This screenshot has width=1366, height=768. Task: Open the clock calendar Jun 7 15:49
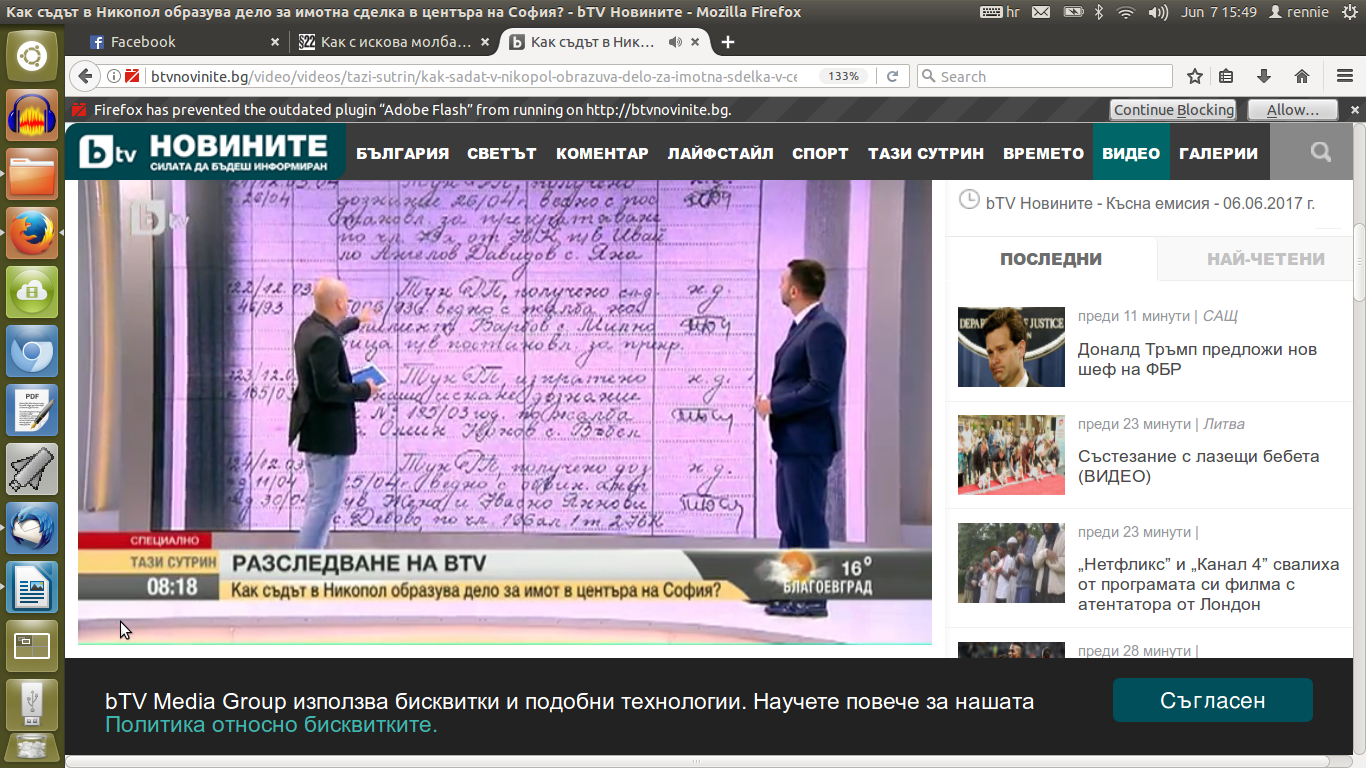tap(1217, 12)
